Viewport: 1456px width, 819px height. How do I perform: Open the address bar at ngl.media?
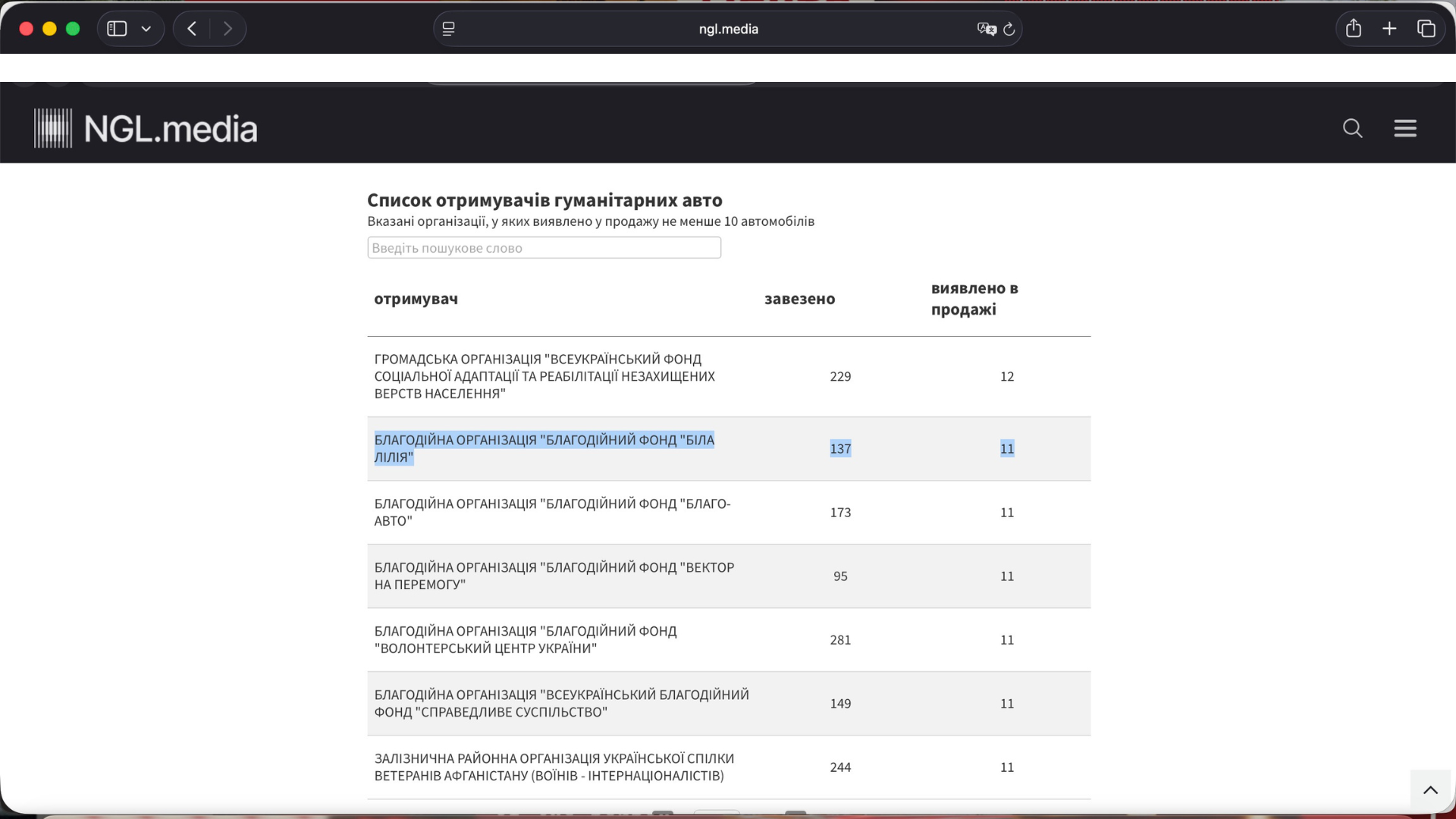(728, 29)
